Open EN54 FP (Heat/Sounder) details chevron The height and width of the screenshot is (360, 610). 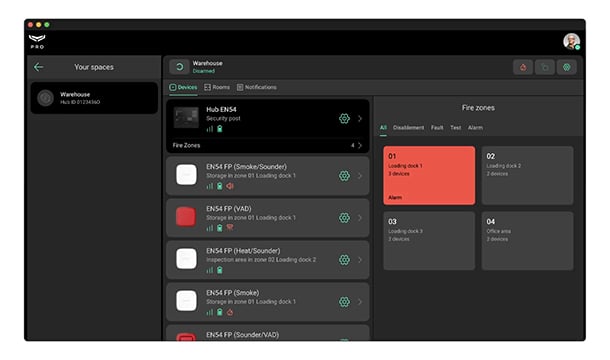(360, 260)
